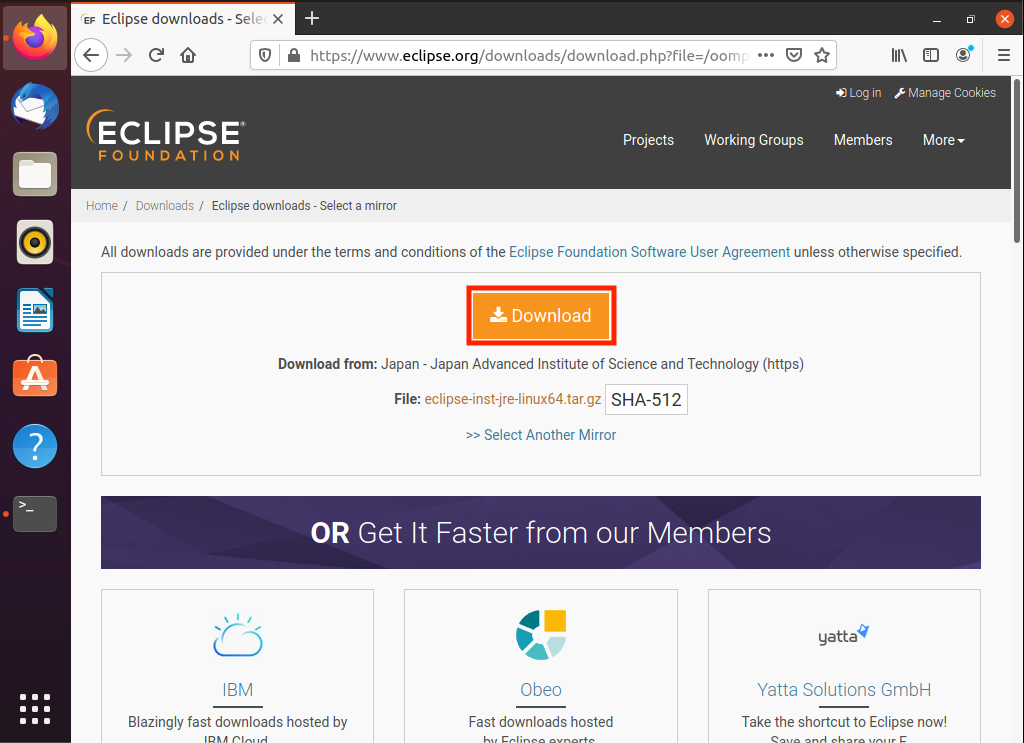Click the "Eclipse downloads - Select a mirror" breadcrumb text

304,206
